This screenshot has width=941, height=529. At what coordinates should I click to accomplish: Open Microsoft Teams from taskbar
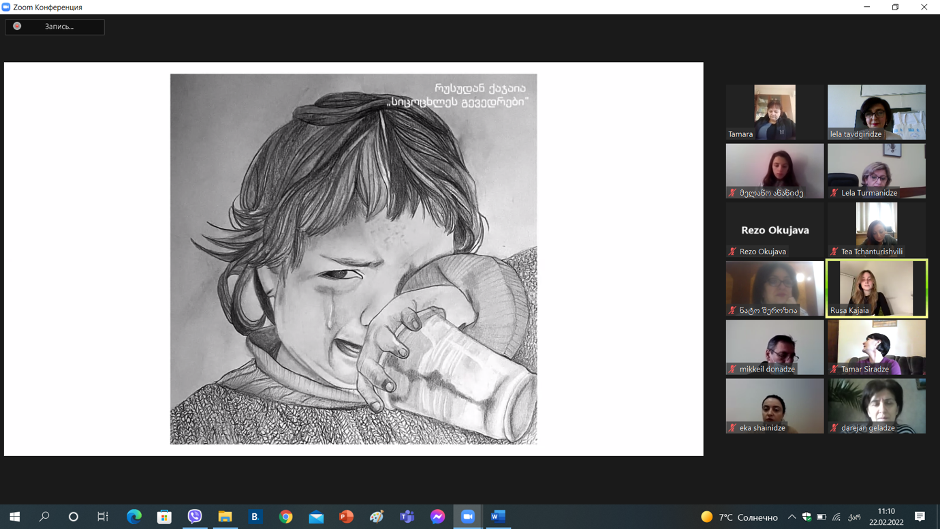point(407,516)
